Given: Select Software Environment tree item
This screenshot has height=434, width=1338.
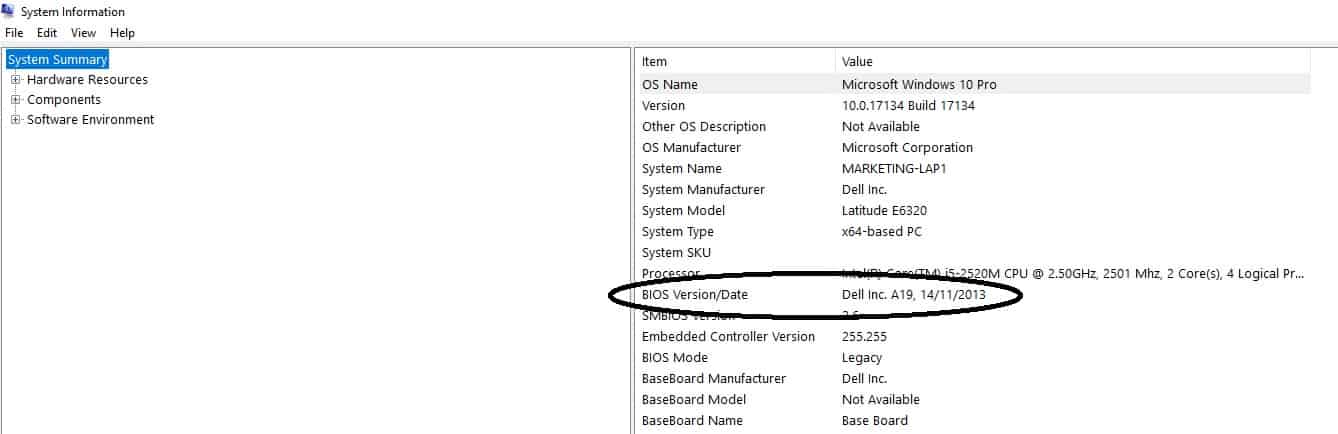Looking at the screenshot, I should coord(90,120).
